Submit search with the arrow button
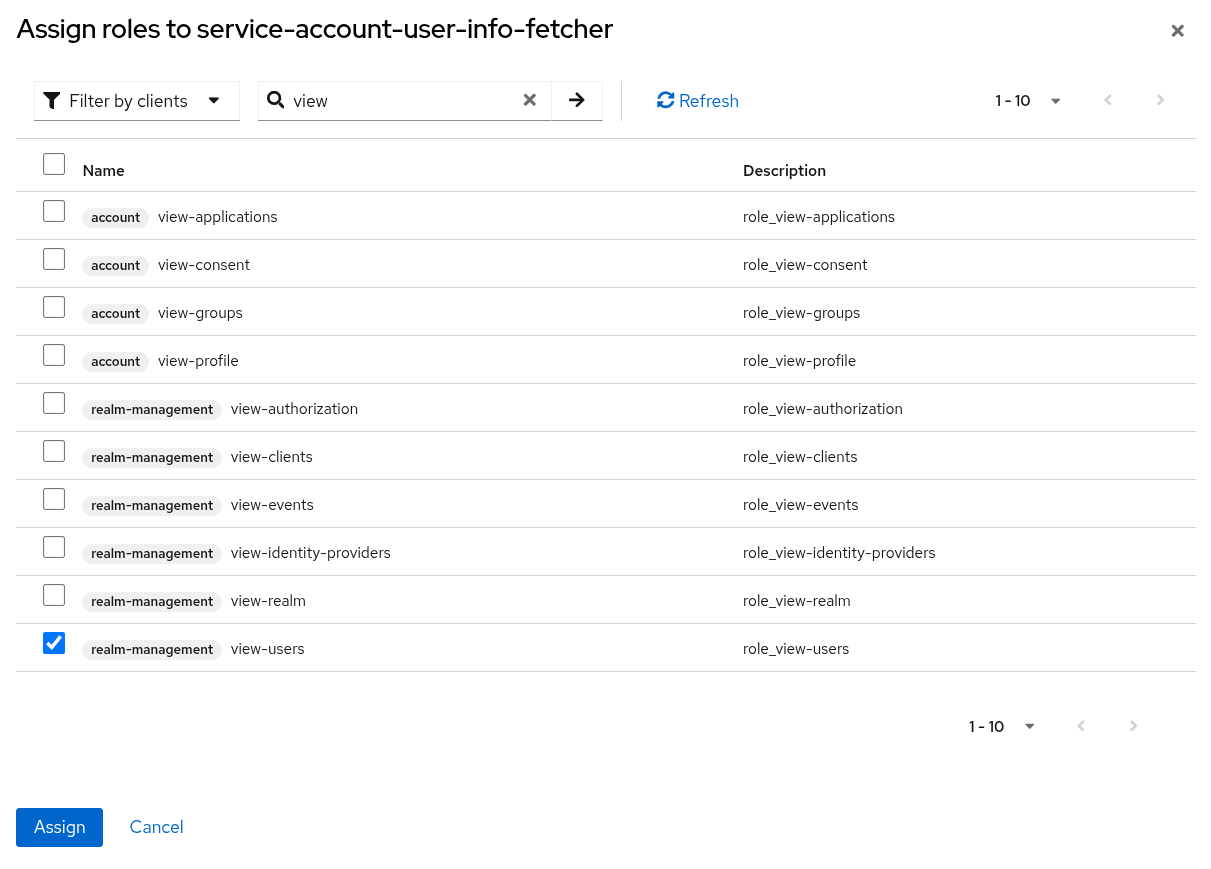Viewport: 1211px width, 869px height. pyautogui.click(x=577, y=100)
